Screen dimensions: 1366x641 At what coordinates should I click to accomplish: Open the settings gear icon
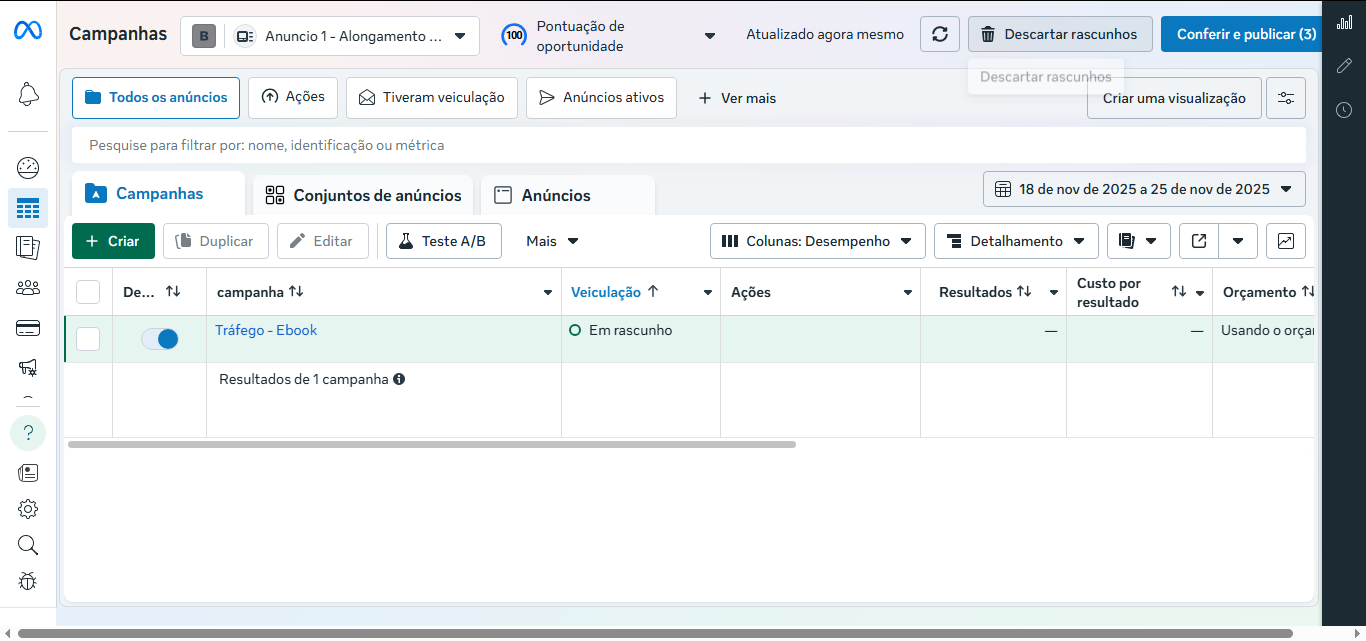point(28,509)
